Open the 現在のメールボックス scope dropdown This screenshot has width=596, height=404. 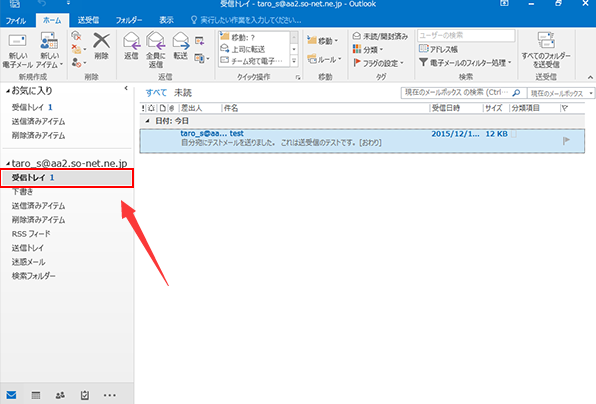point(561,93)
